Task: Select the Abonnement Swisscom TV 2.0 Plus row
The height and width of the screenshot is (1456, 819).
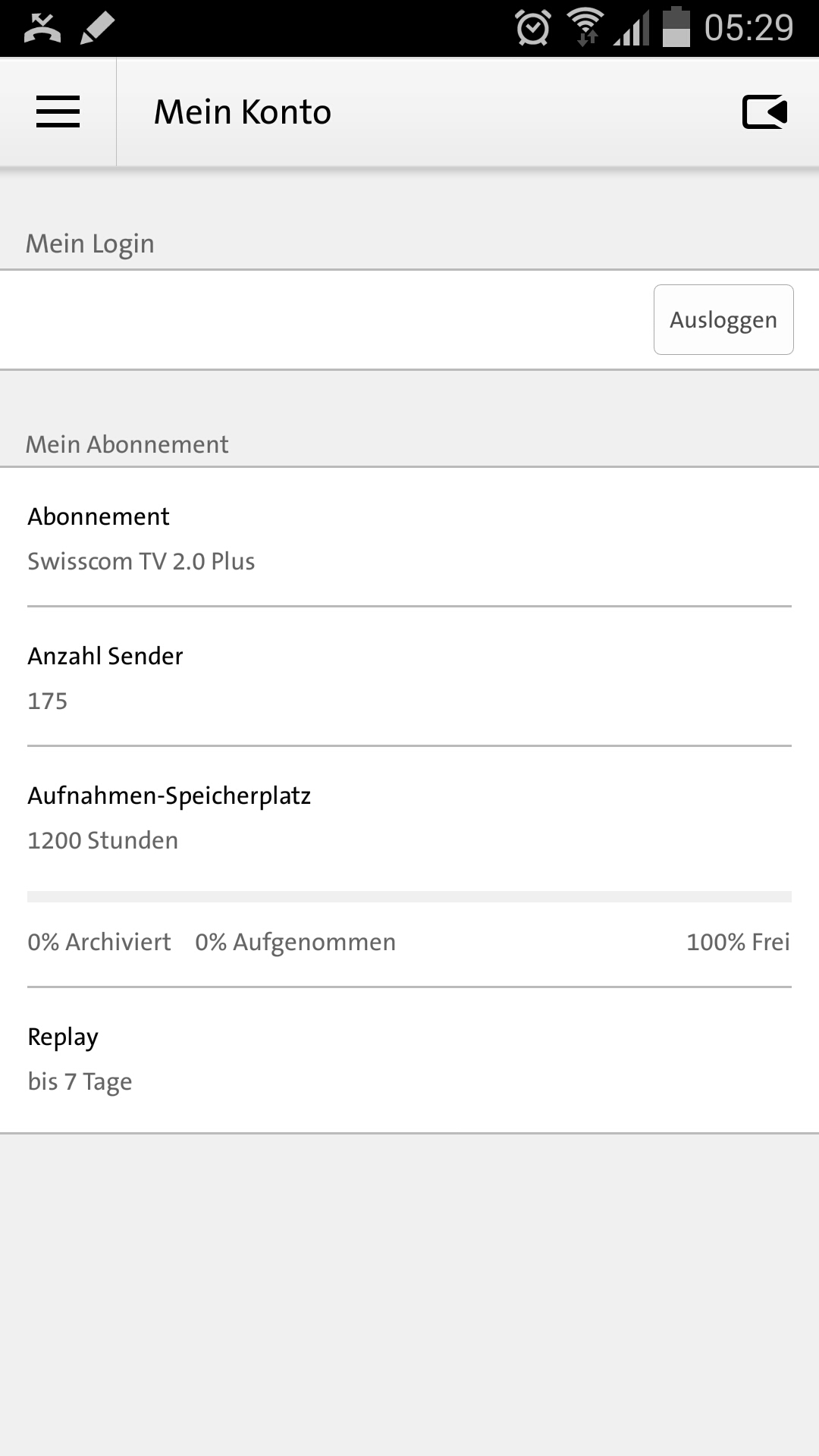Action: coord(409,538)
